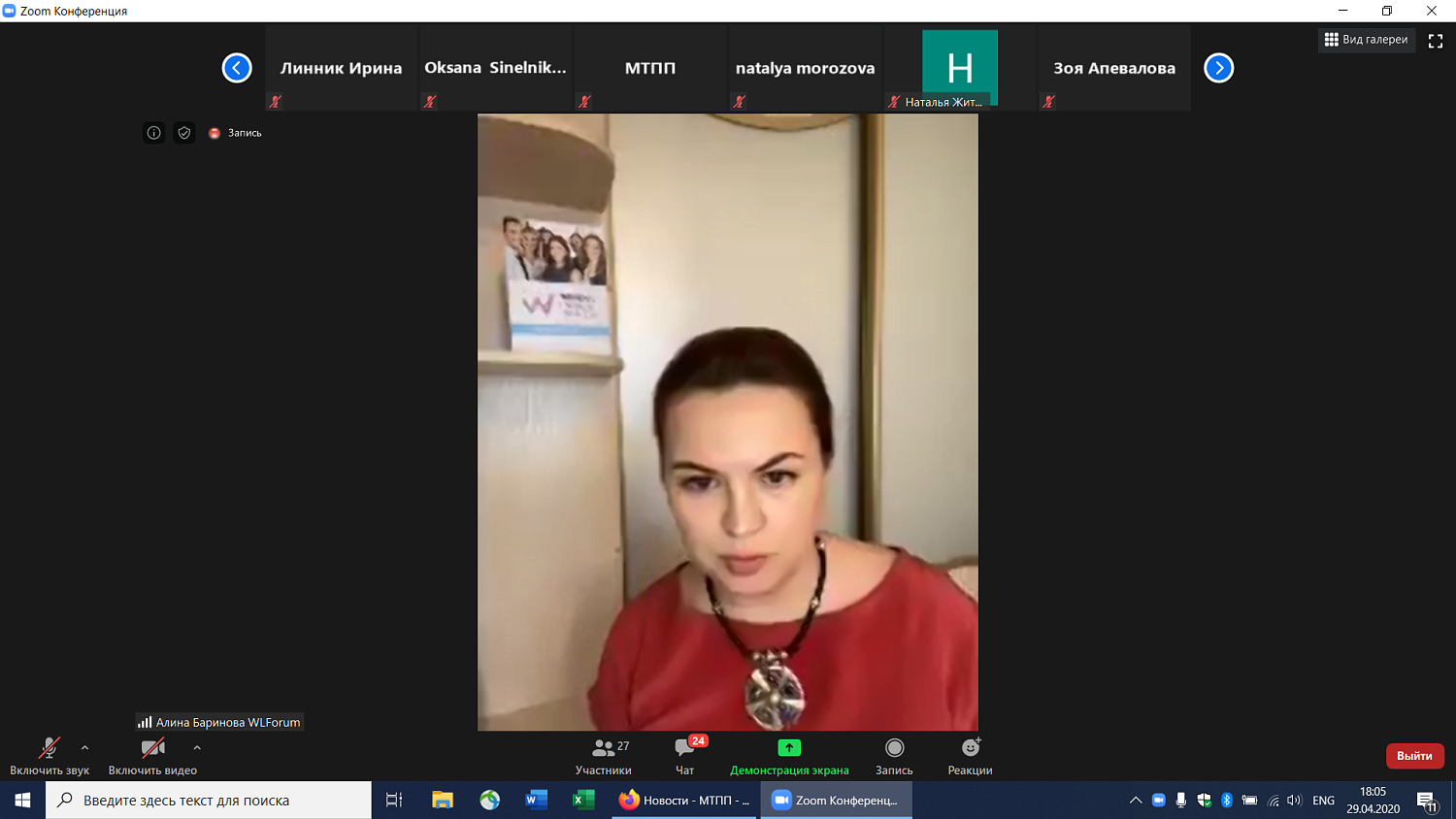Screen dimensions: 1456x819
Task: Unmute microphone with Включить звук
Action: [x=49, y=756]
